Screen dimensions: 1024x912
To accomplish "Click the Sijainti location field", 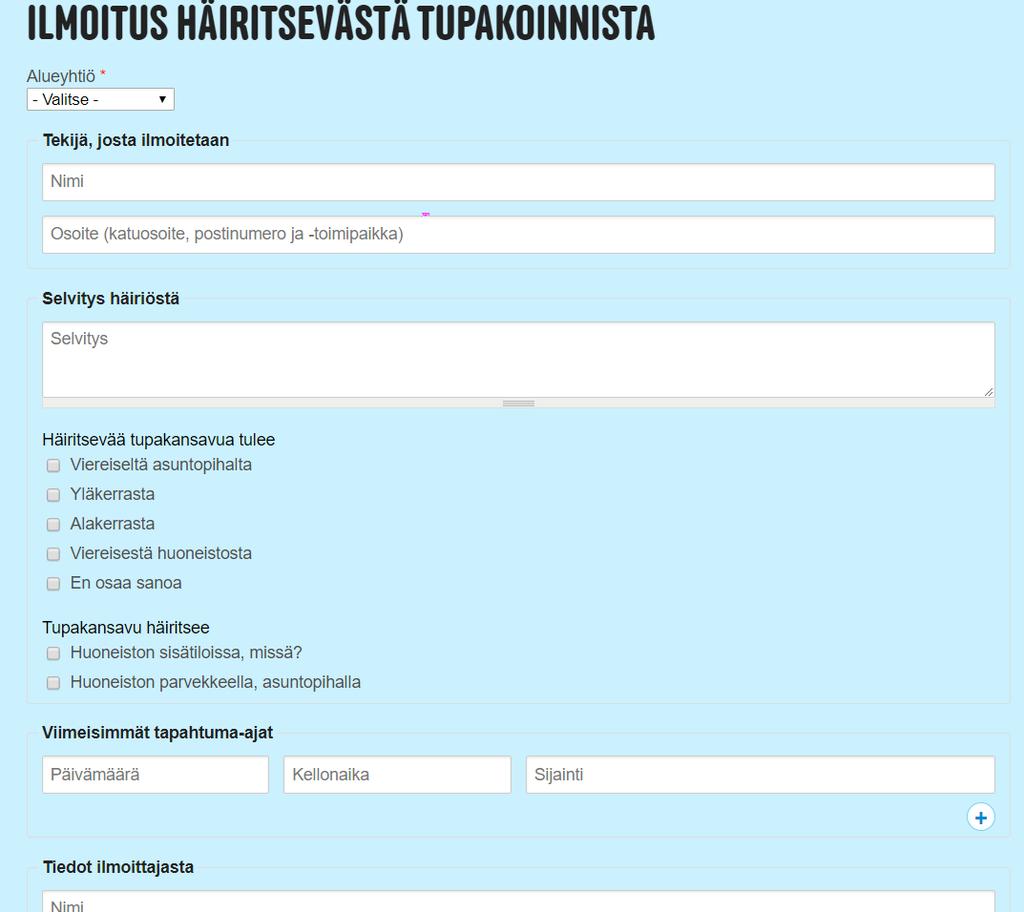I will pyautogui.click(x=760, y=775).
